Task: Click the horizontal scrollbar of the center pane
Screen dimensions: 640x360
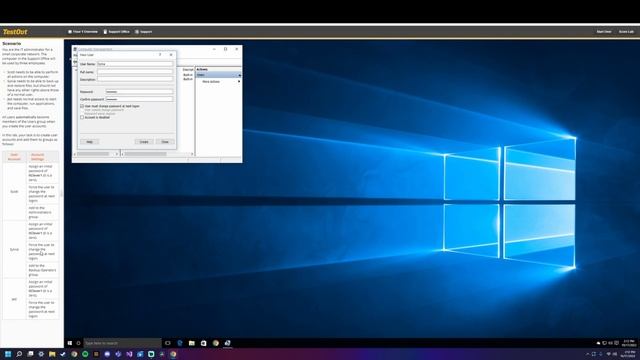Action: pos(157,154)
